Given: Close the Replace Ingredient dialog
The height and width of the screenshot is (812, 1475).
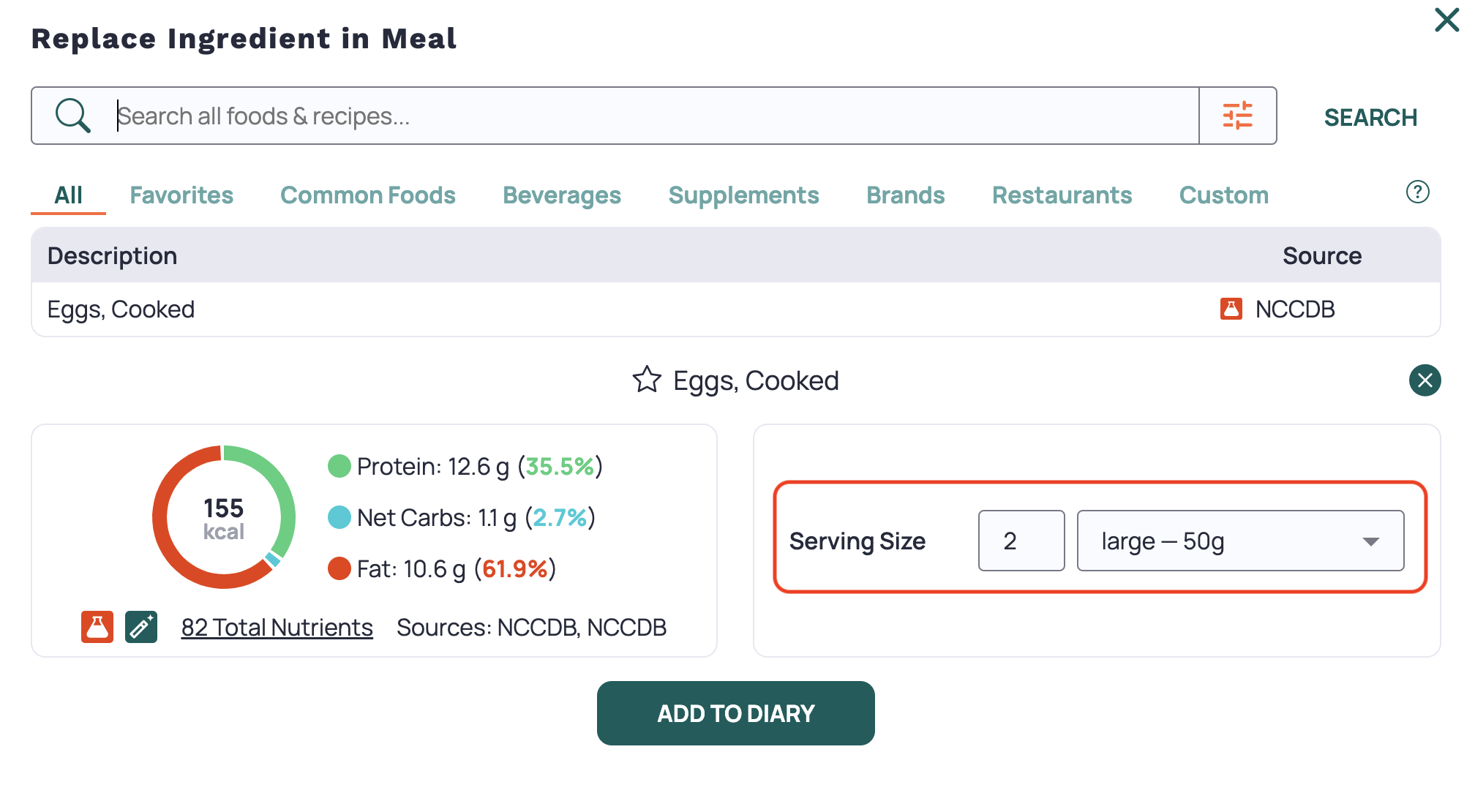Looking at the screenshot, I should click(x=1446, y=20).
